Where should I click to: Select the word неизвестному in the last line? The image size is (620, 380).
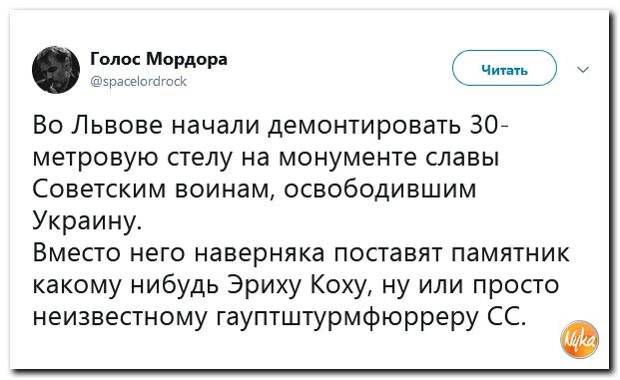[120, 317]
